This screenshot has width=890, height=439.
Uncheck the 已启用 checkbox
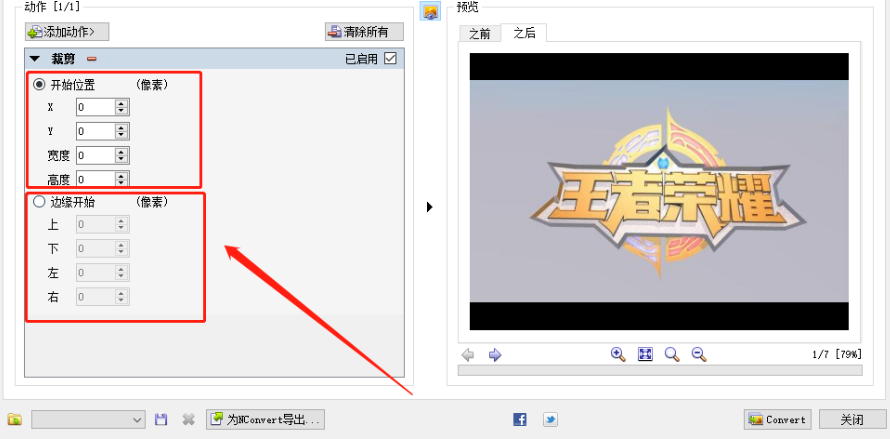(x=390, y=58)
